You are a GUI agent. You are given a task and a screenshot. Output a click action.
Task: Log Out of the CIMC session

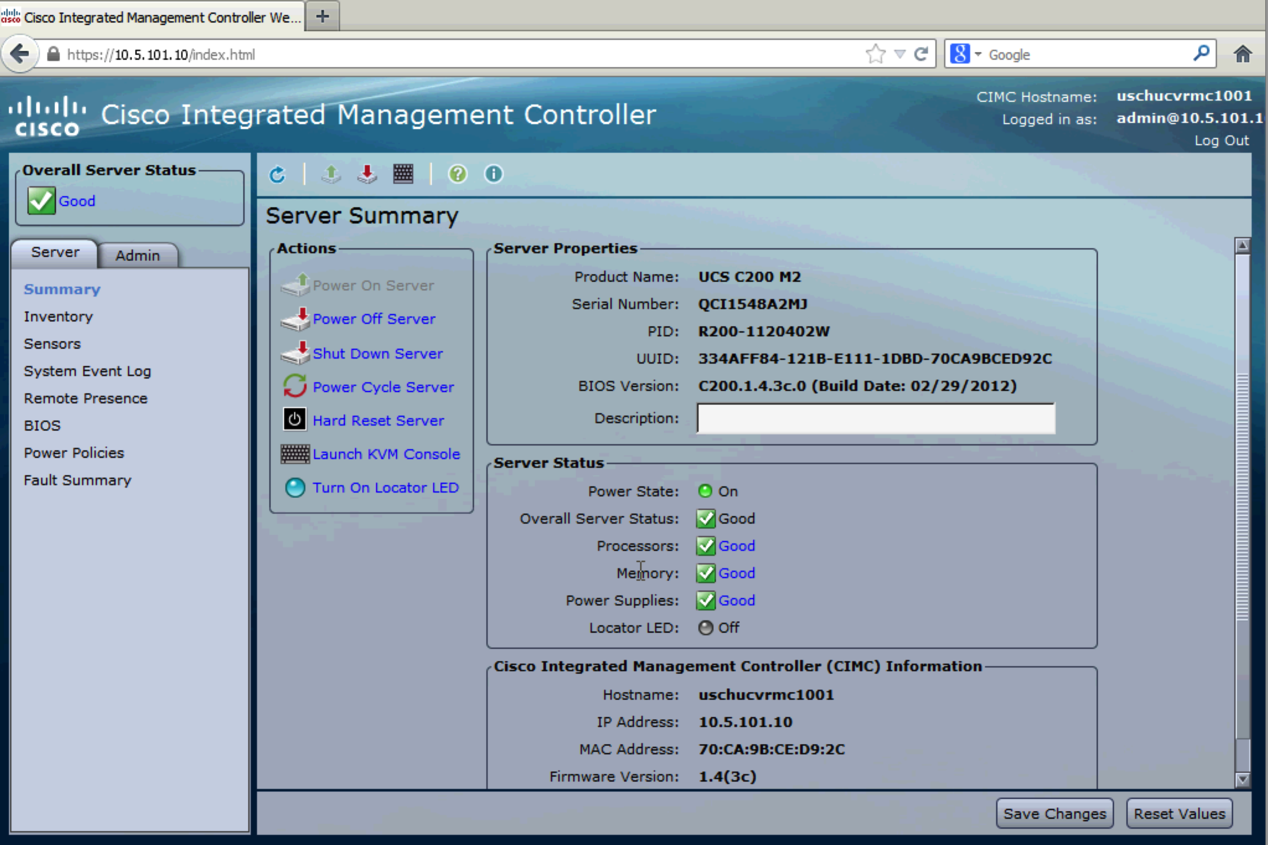[1221, 140]
